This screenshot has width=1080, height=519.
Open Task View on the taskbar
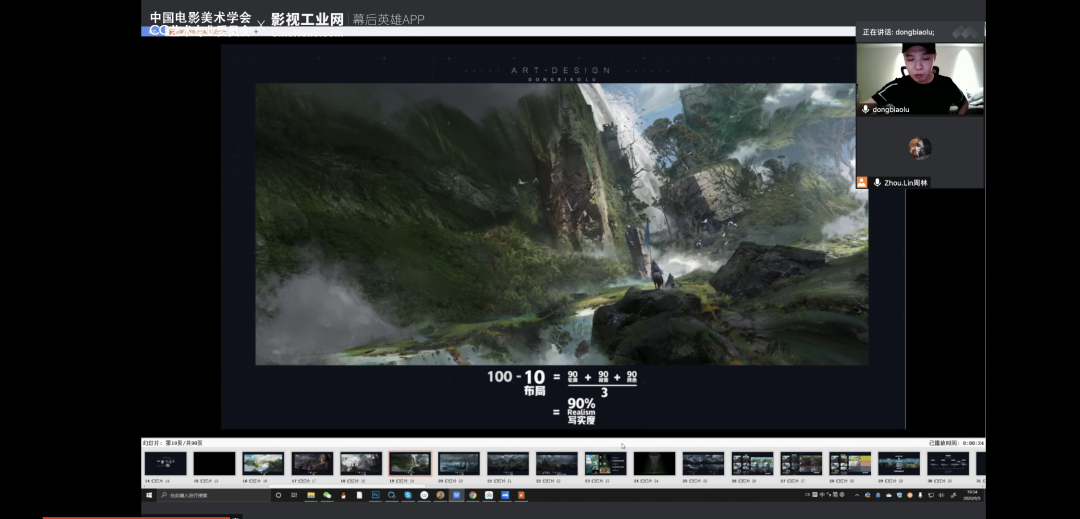tap(294, 495)
